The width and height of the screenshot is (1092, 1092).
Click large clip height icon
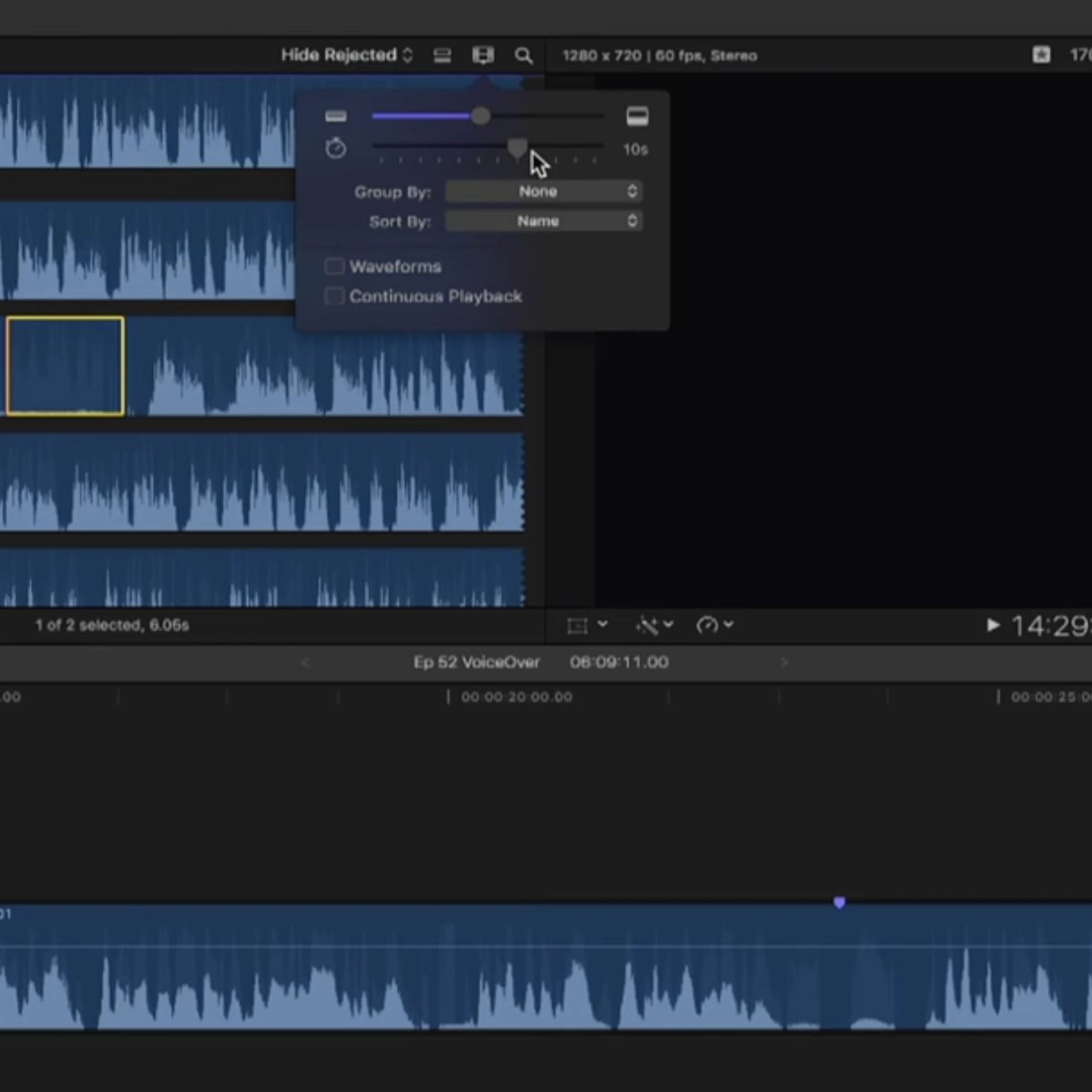click(x=637, y=116)
